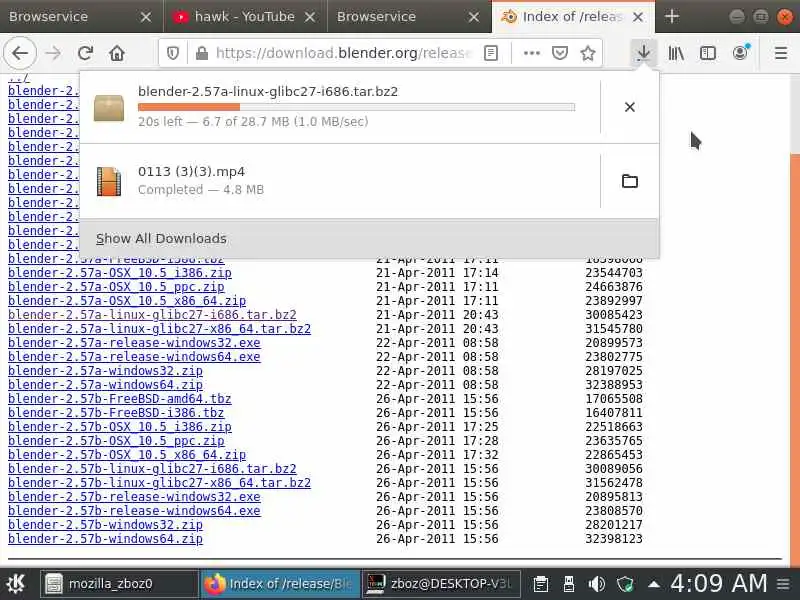
Task: Download blender-2.57a-release-windows32.exe
Action: click(x=134, y=343)
